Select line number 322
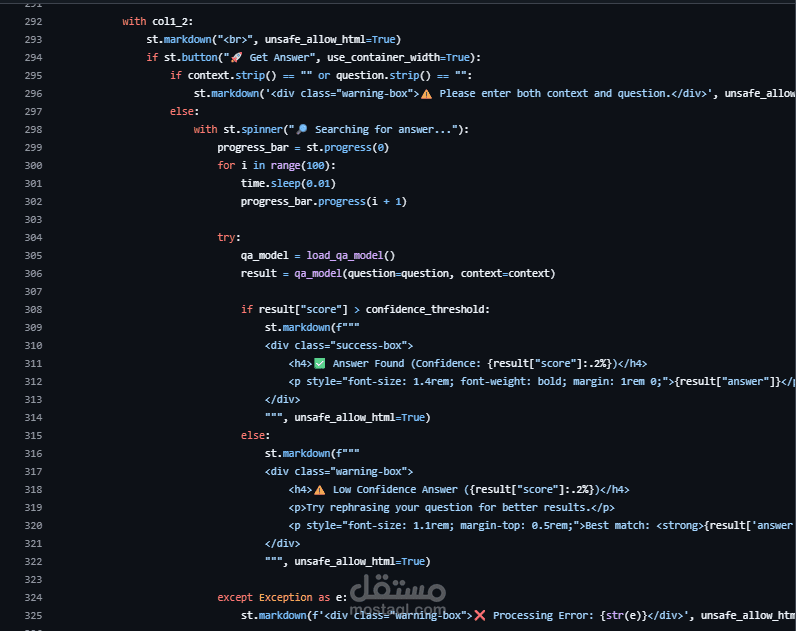This screenshot has width=796, height=631. pos(34,562)
